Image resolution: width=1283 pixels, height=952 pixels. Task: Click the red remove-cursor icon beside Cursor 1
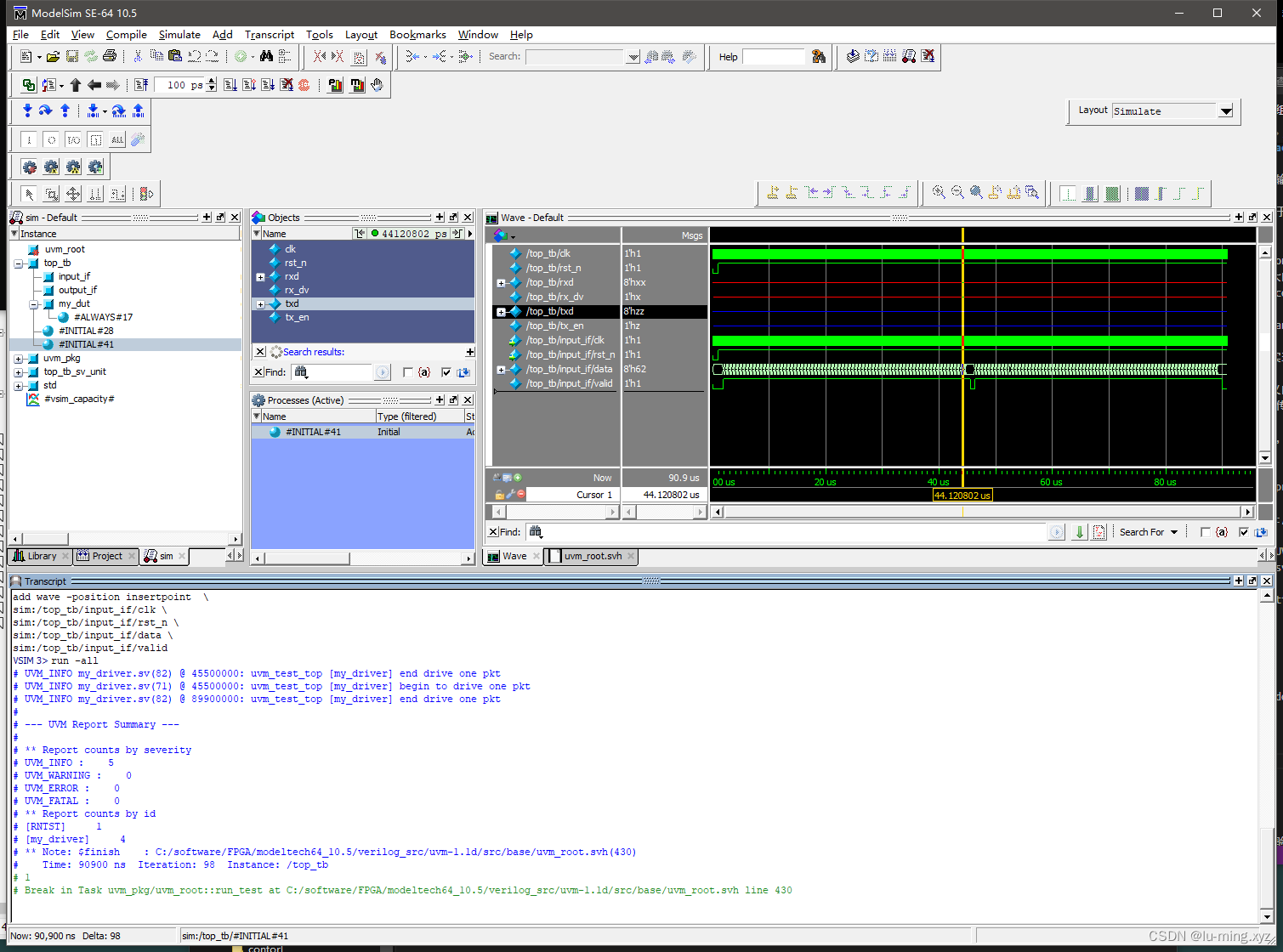[521, 494]
